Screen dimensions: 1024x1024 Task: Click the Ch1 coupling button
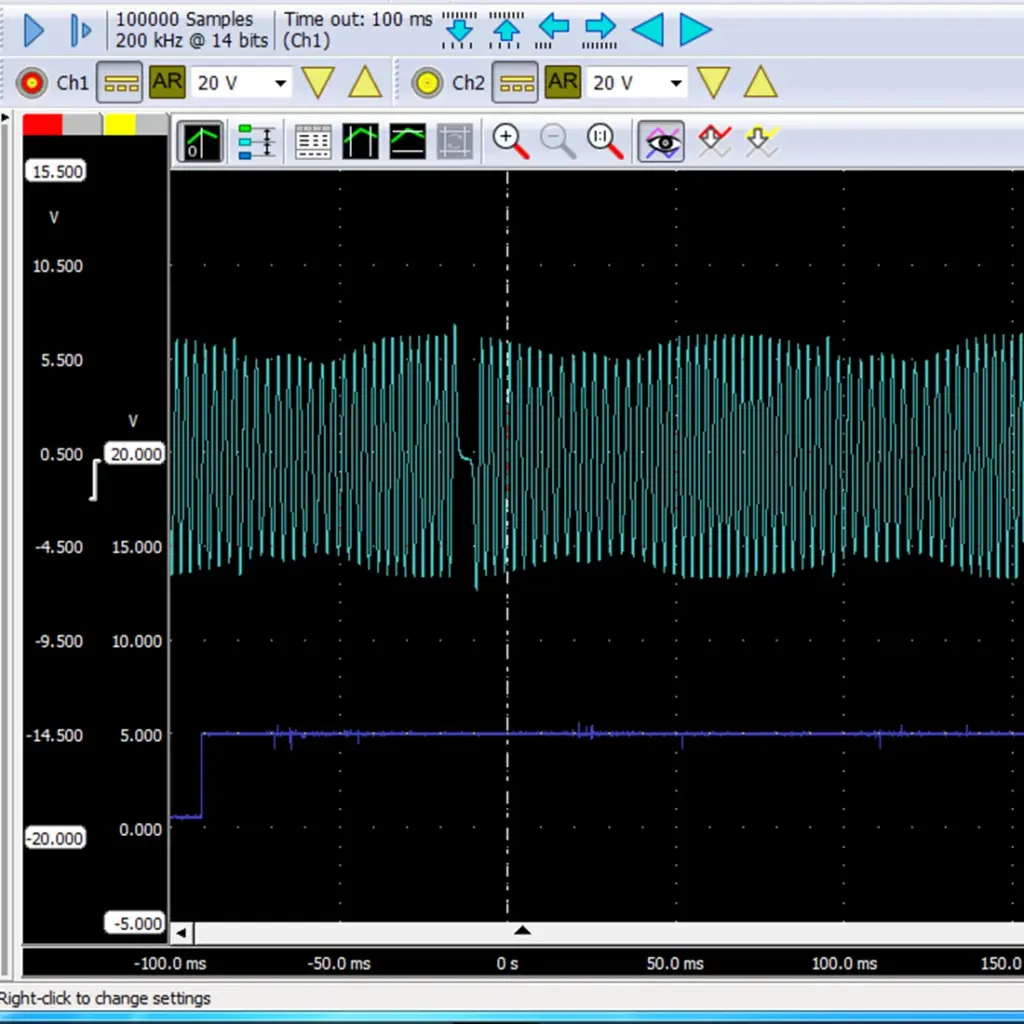point(119,82)
